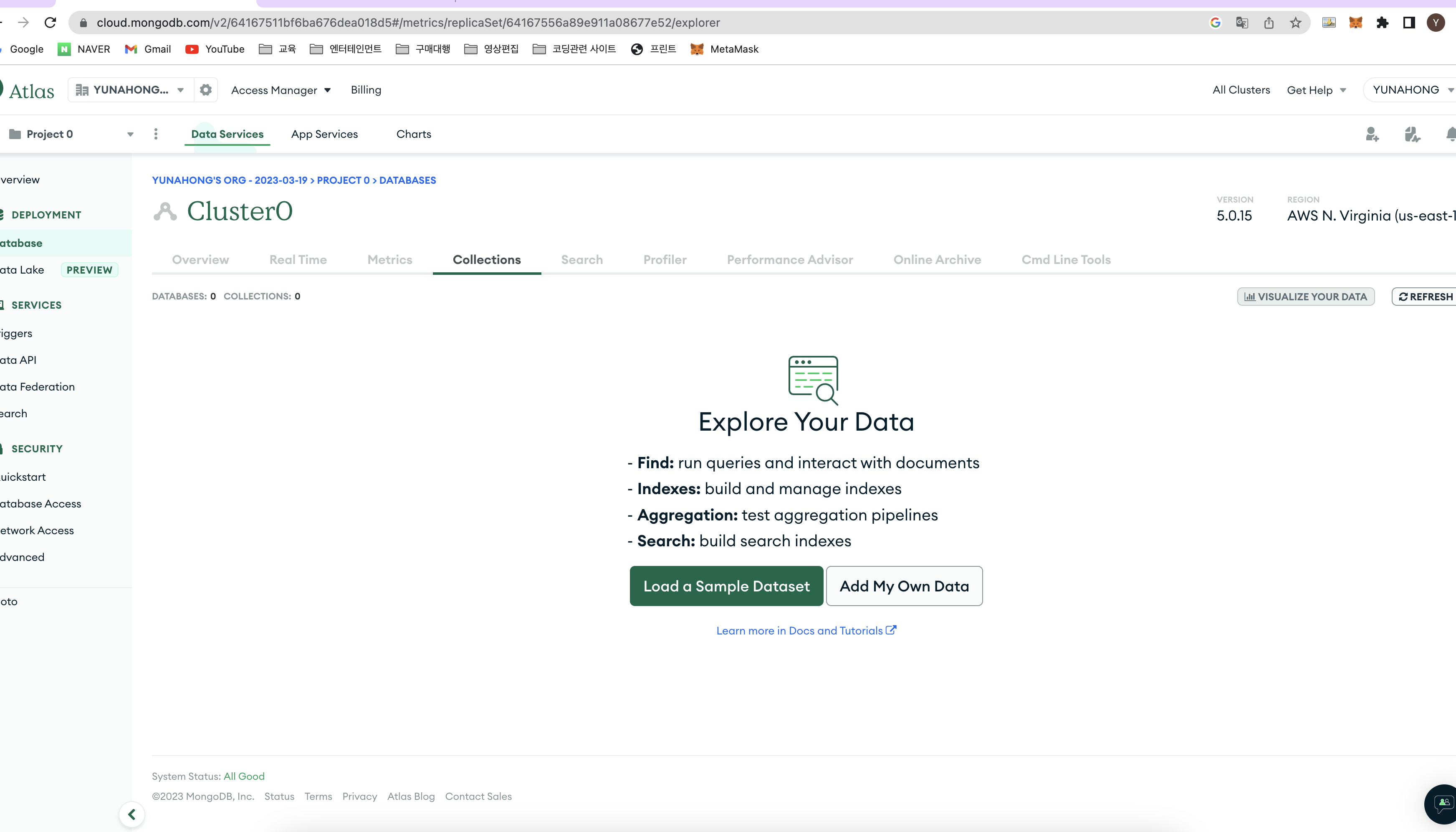
Task: Click Add My Own Data button
Action: (x=905, y=586)
